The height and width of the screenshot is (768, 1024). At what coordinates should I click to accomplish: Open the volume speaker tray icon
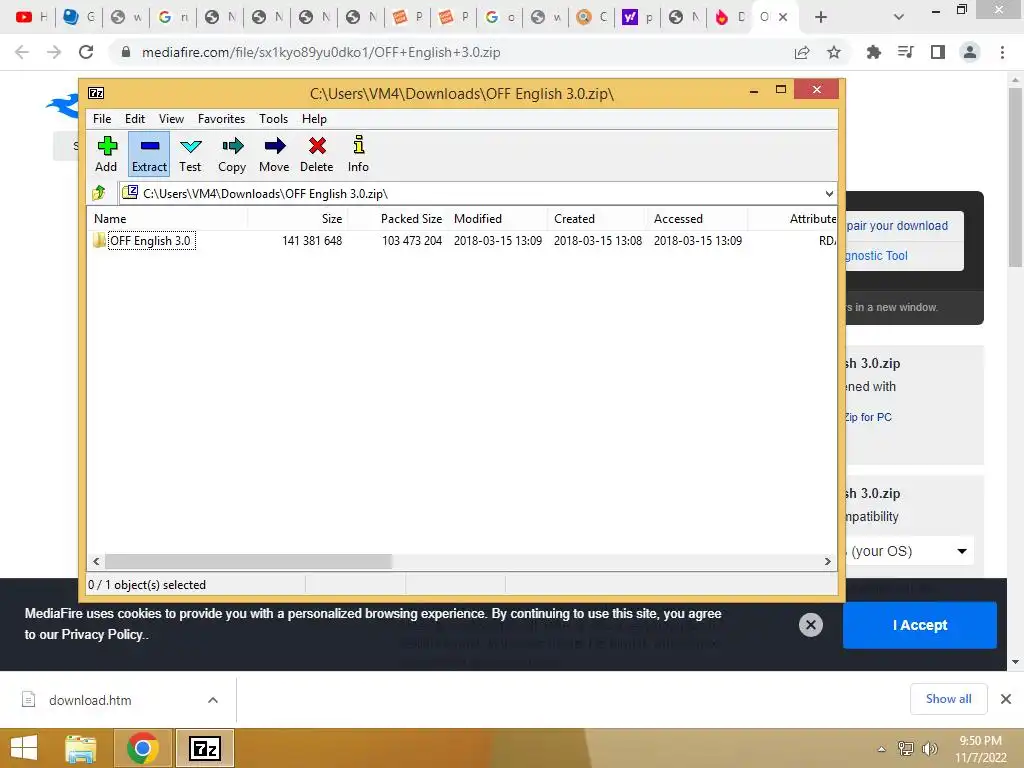pyautogui.click(x=930, y=749)
